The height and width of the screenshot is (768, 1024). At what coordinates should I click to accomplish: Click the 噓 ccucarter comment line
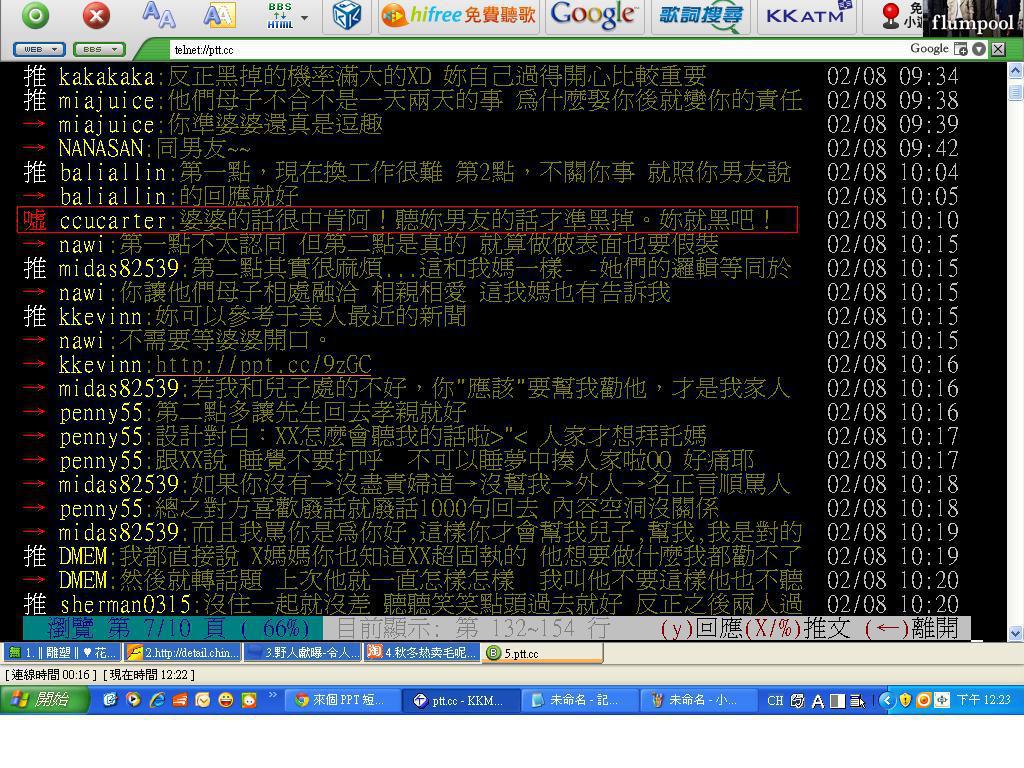tap(407, 220)
